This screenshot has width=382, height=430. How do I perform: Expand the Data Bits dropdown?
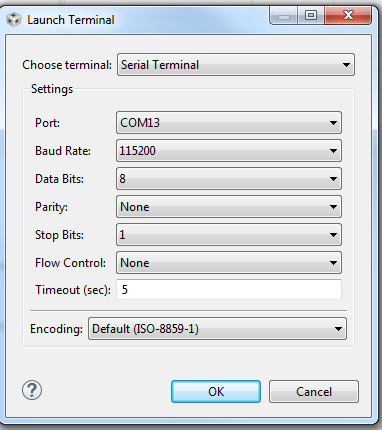(x=229, y=179)
